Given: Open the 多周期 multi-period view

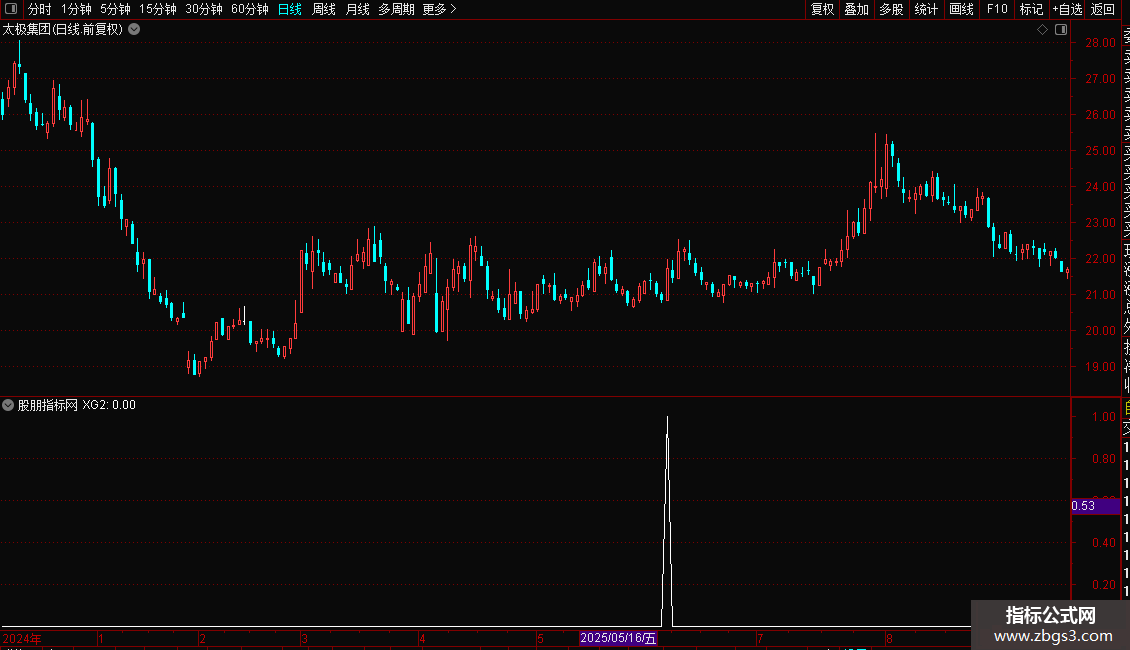Looking at the screenshot, I should point(396,9).
